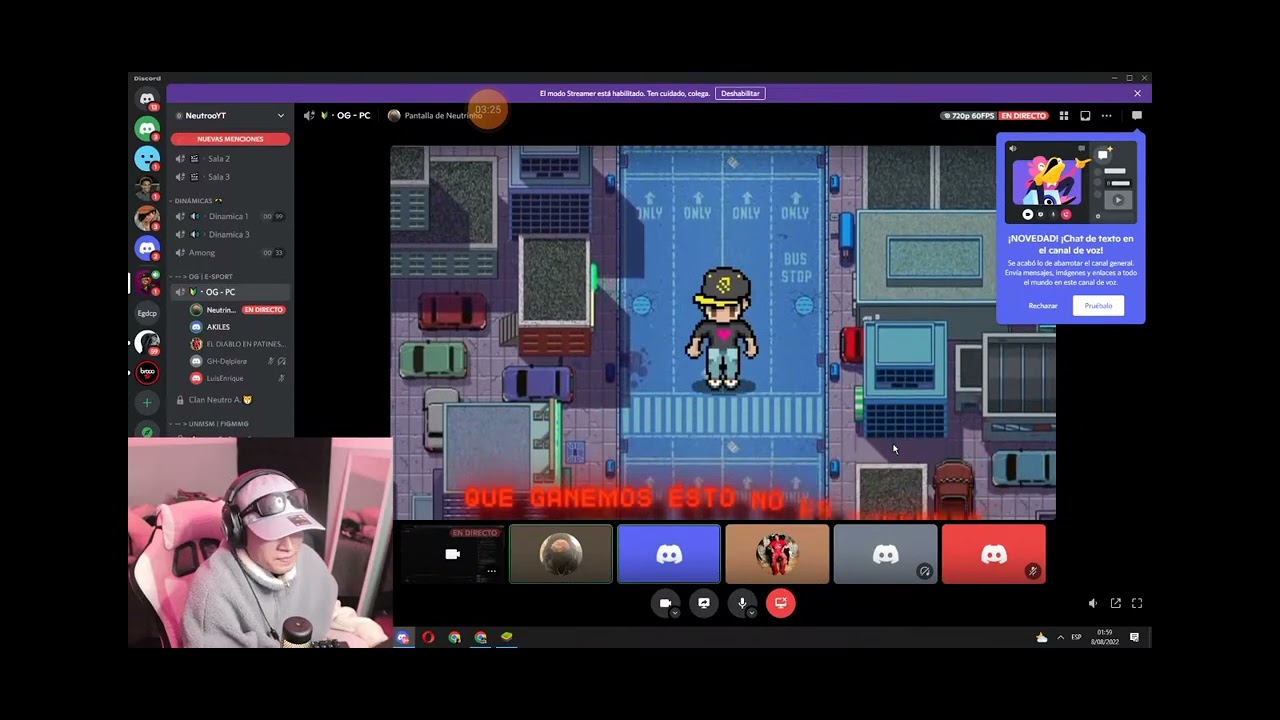1280x720 pixels.
Task: Click Rechazar on the novelty popup
Action: (x=1043, y=305)
